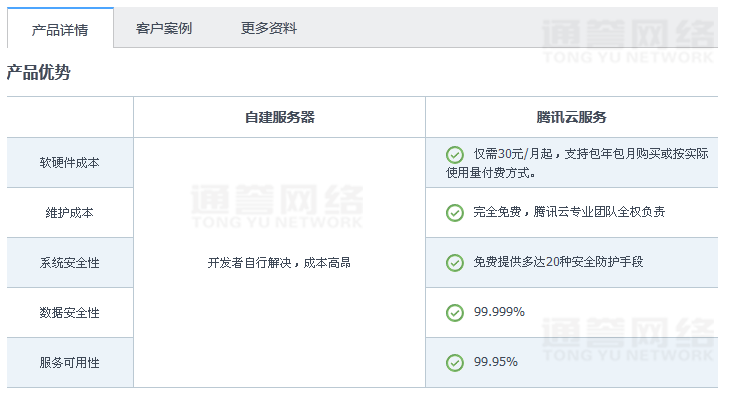Click green checkmark beside 99.95%
The image size is (730, 396).
[x=454, y=362]
